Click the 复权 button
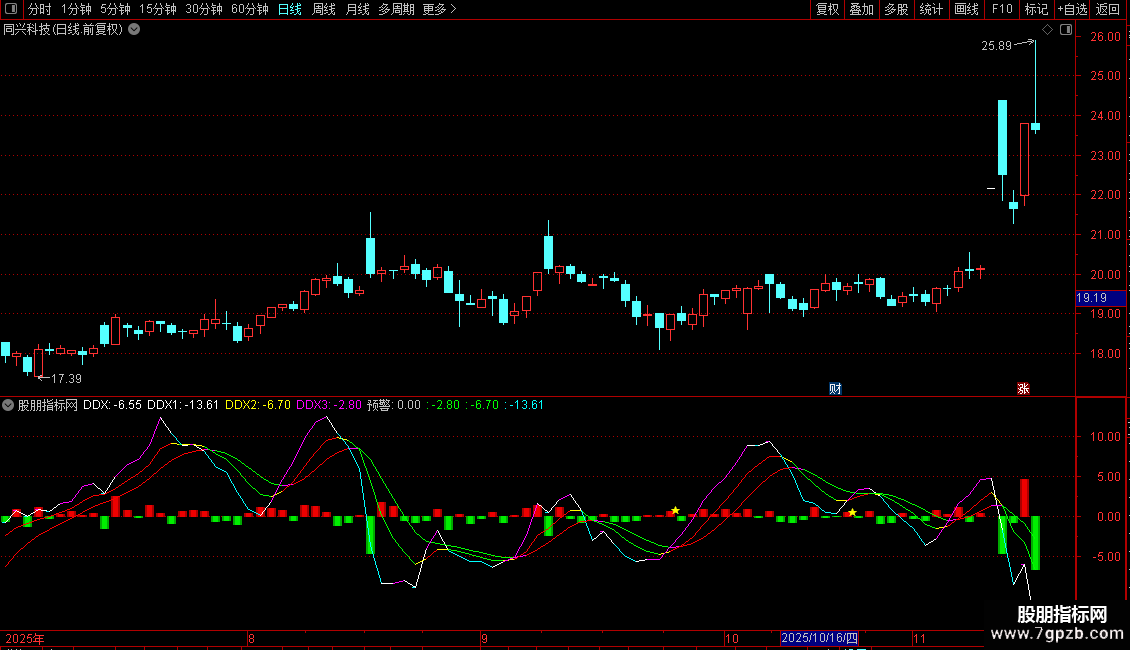 827,9
